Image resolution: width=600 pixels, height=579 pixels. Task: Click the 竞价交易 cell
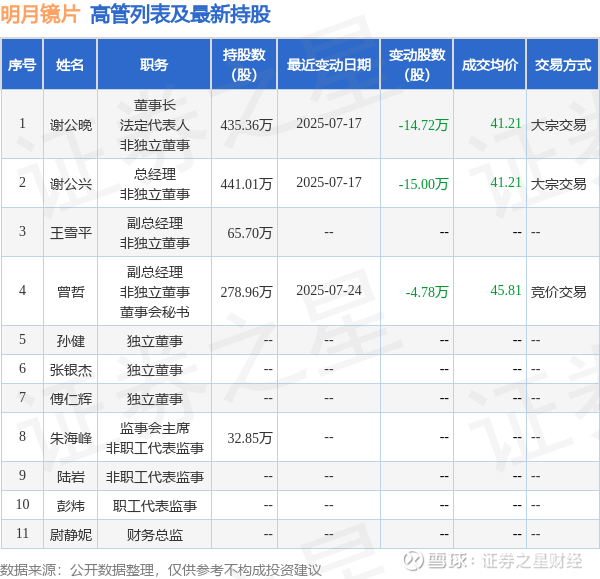click(558, 292)
